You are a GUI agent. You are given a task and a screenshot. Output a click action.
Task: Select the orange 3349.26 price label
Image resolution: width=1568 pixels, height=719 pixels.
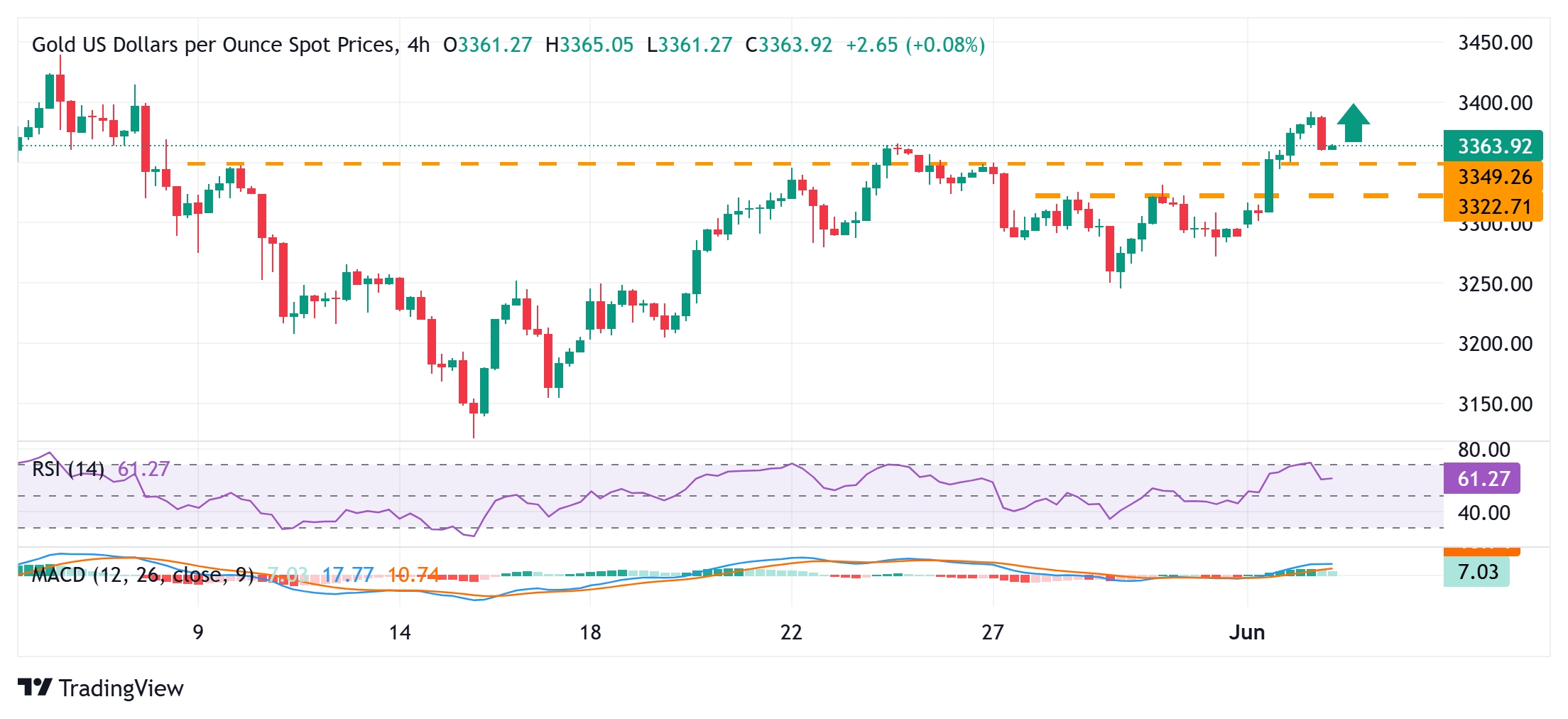(1493, 177)
